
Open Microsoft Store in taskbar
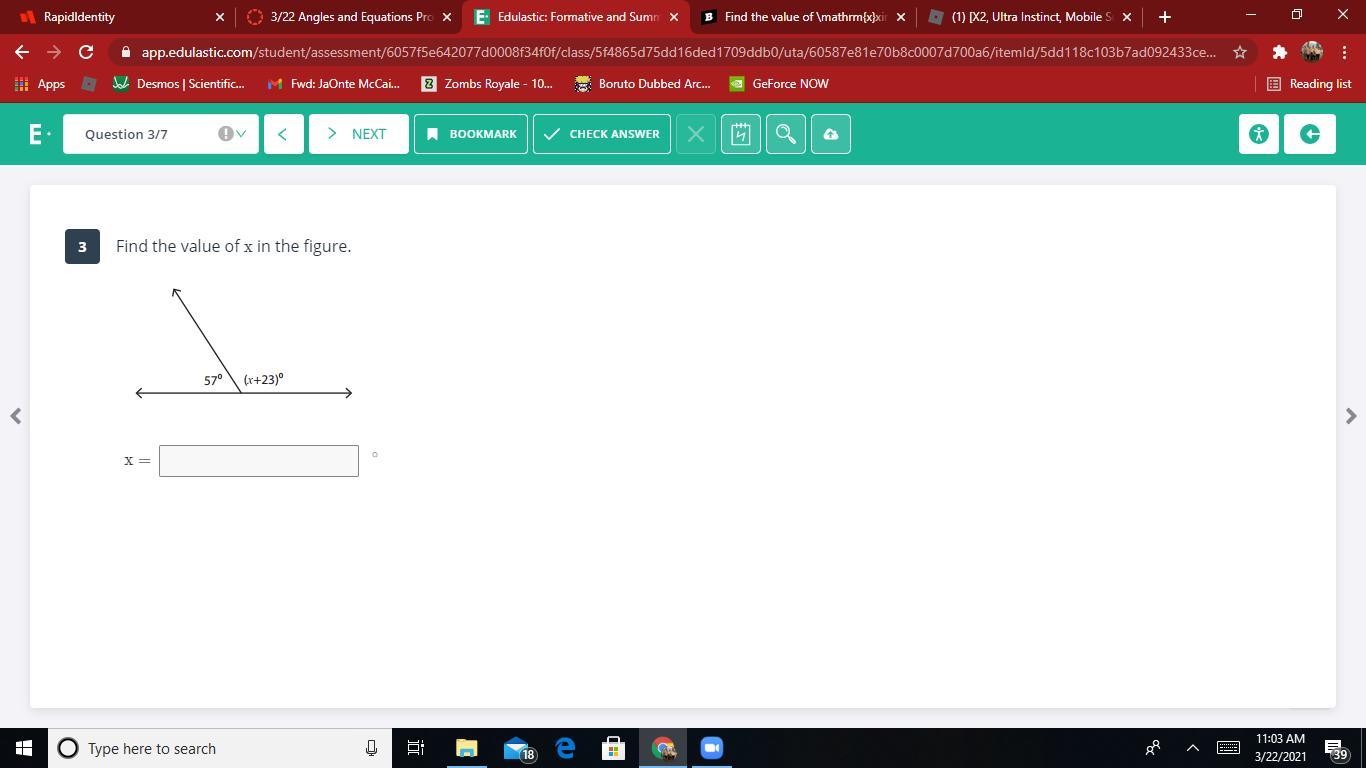coord(613,748)
